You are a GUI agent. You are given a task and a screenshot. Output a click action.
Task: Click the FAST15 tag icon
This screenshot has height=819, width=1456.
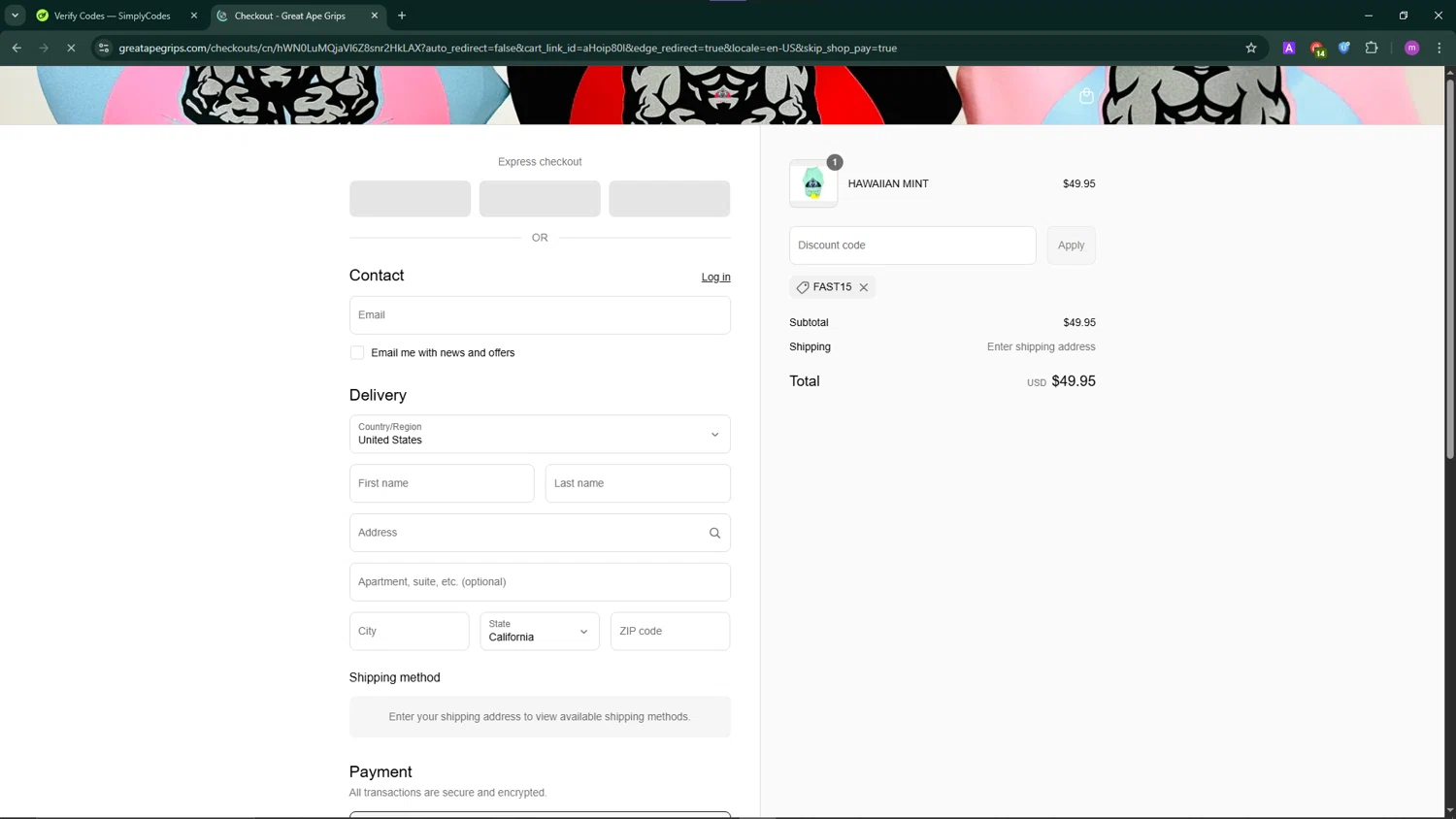point(803,287)
